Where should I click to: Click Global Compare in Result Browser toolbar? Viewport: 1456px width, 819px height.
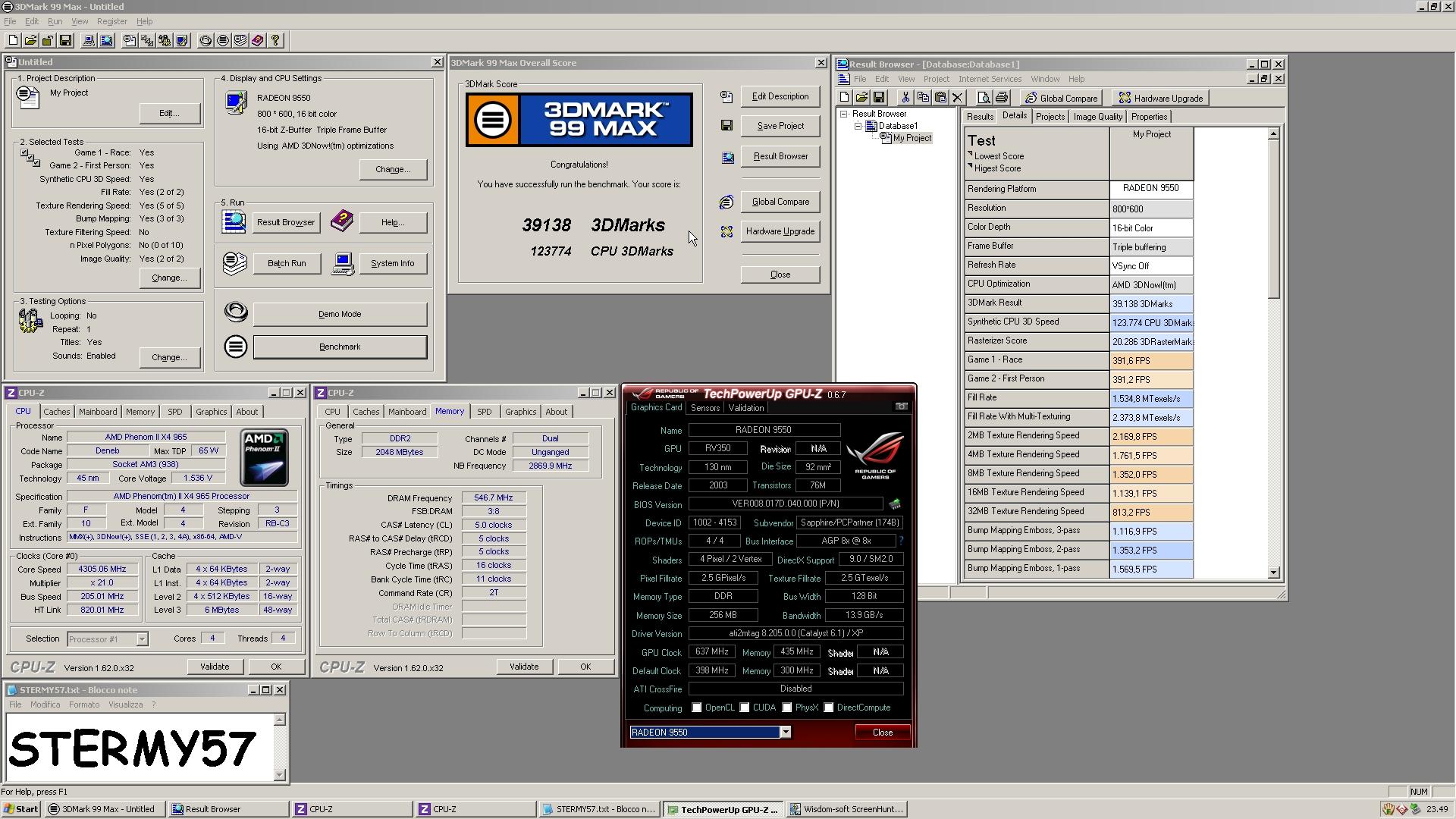[1062, 98]
